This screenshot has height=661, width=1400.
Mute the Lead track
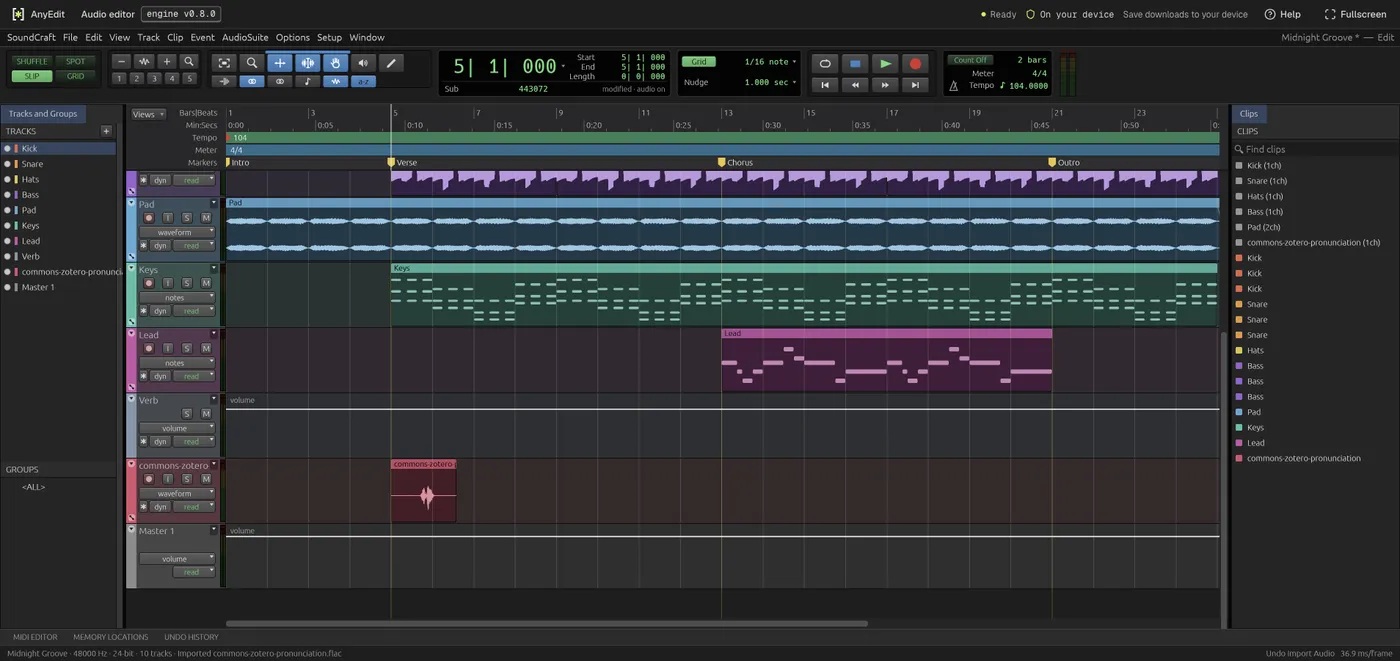[206, 348]
